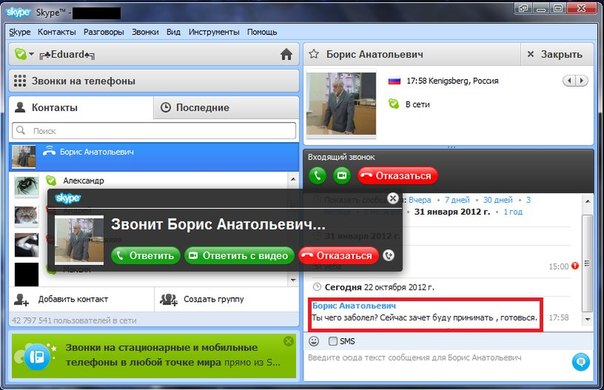
Task: Show previous profile panel with left arrow
Action: tap(569, 81)
